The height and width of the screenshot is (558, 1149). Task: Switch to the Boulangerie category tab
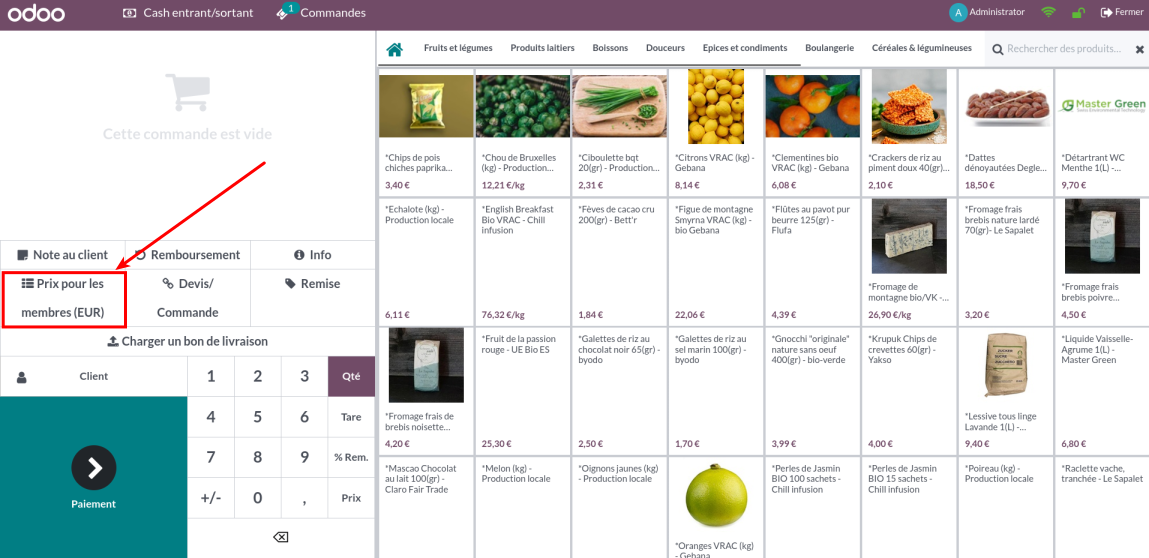(829, 48)
